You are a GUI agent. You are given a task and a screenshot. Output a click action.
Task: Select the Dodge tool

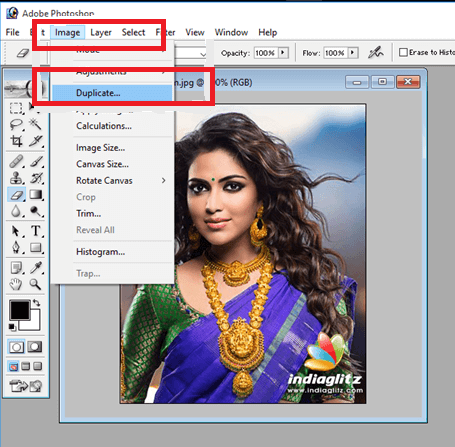tap(35, 211)
